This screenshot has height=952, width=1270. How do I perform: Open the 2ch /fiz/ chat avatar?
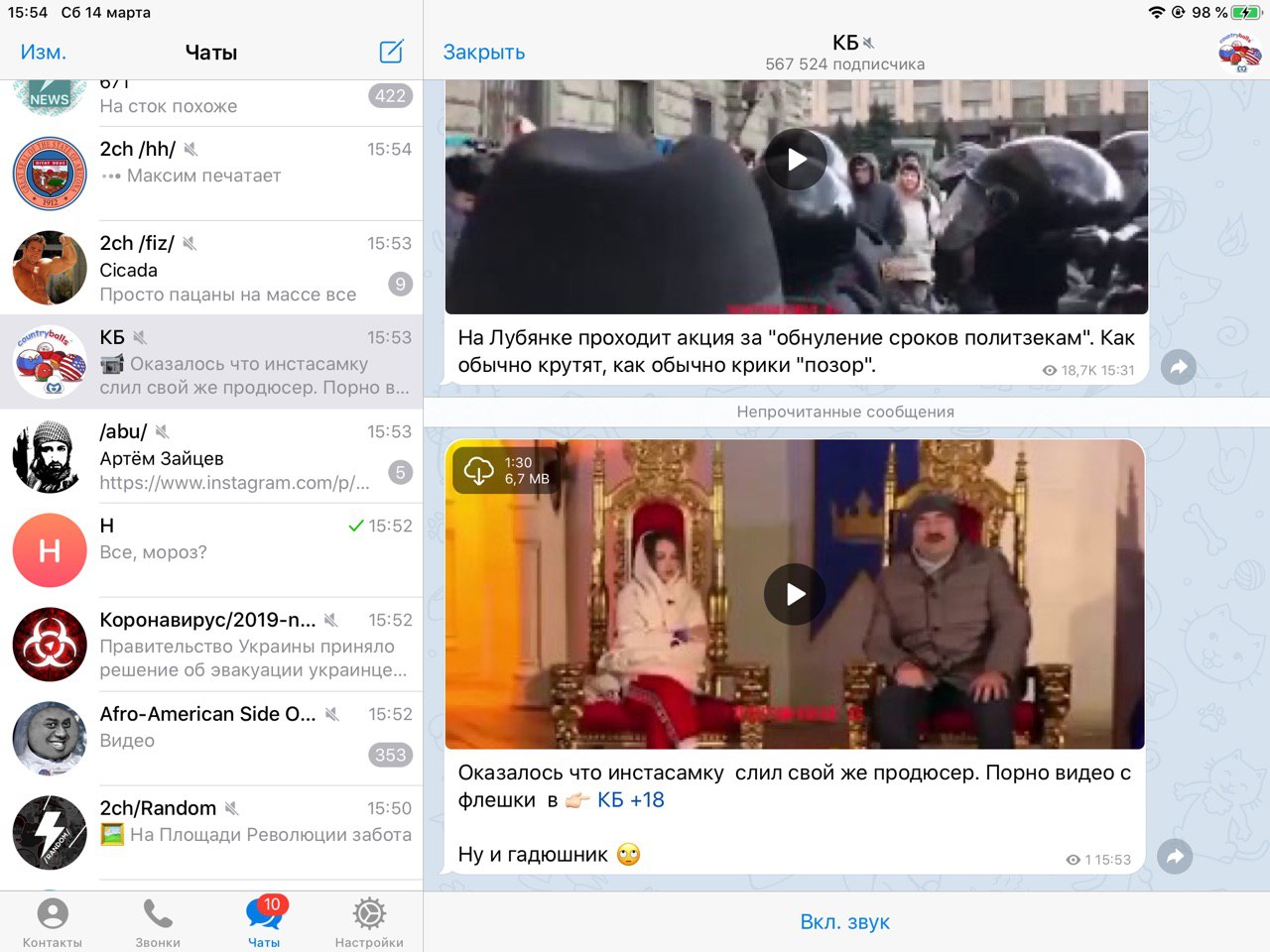(50, 268)
